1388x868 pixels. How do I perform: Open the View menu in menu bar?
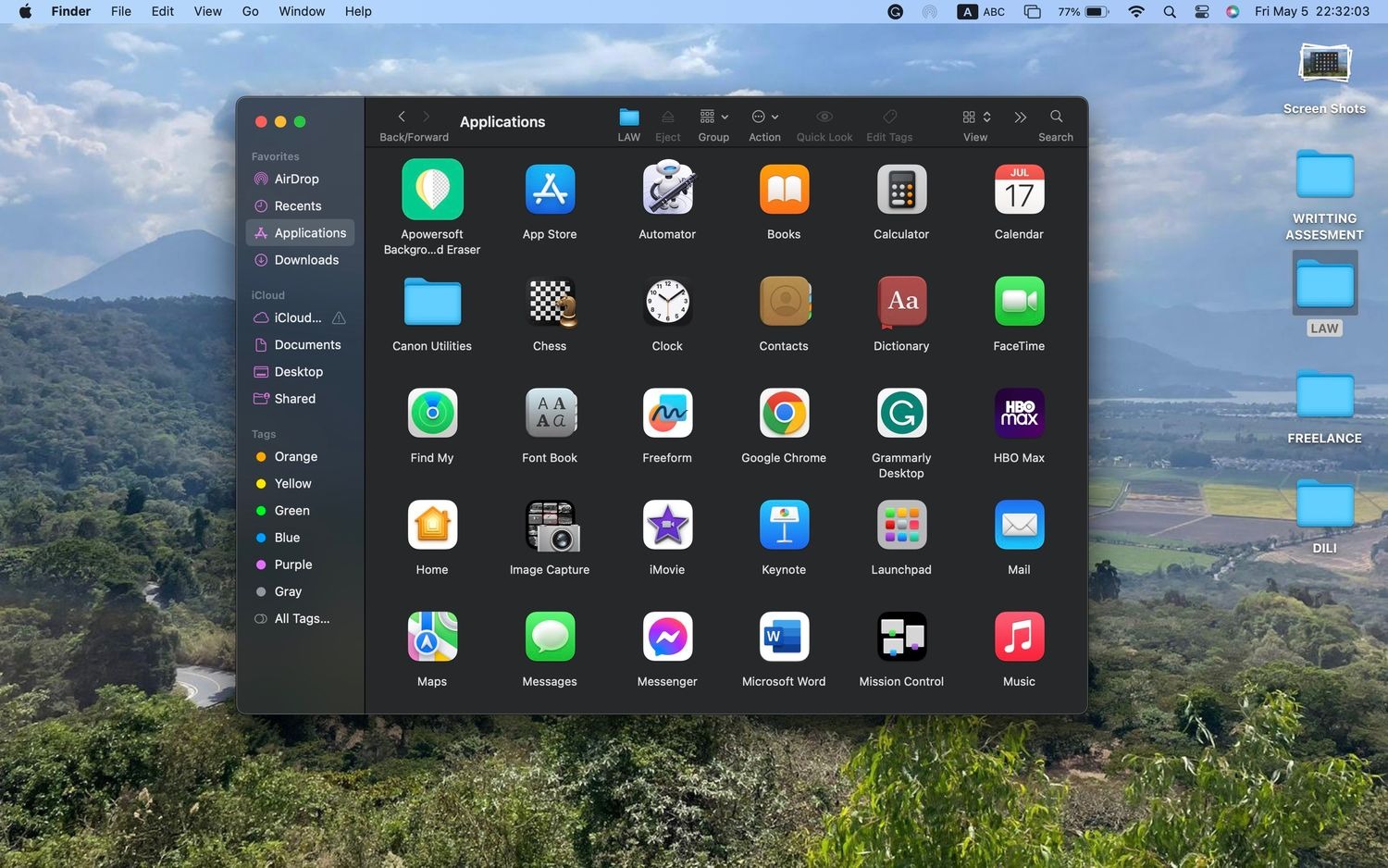(x=208, y=11)
